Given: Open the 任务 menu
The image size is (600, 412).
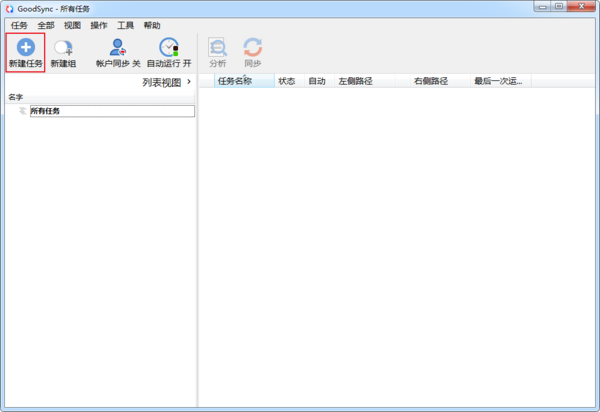Looking at the screenshot, I should point(19,25).
